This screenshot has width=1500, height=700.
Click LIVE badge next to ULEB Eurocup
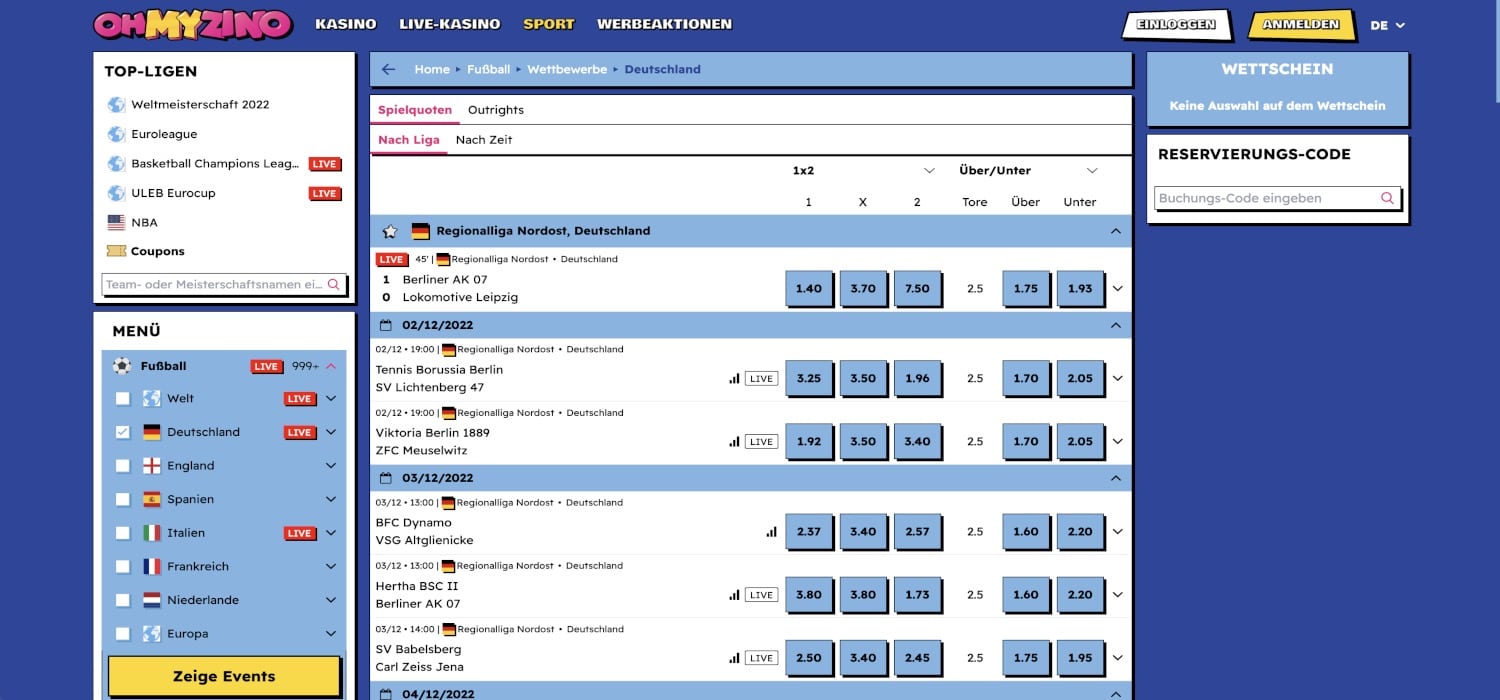(x=324, y=193)
